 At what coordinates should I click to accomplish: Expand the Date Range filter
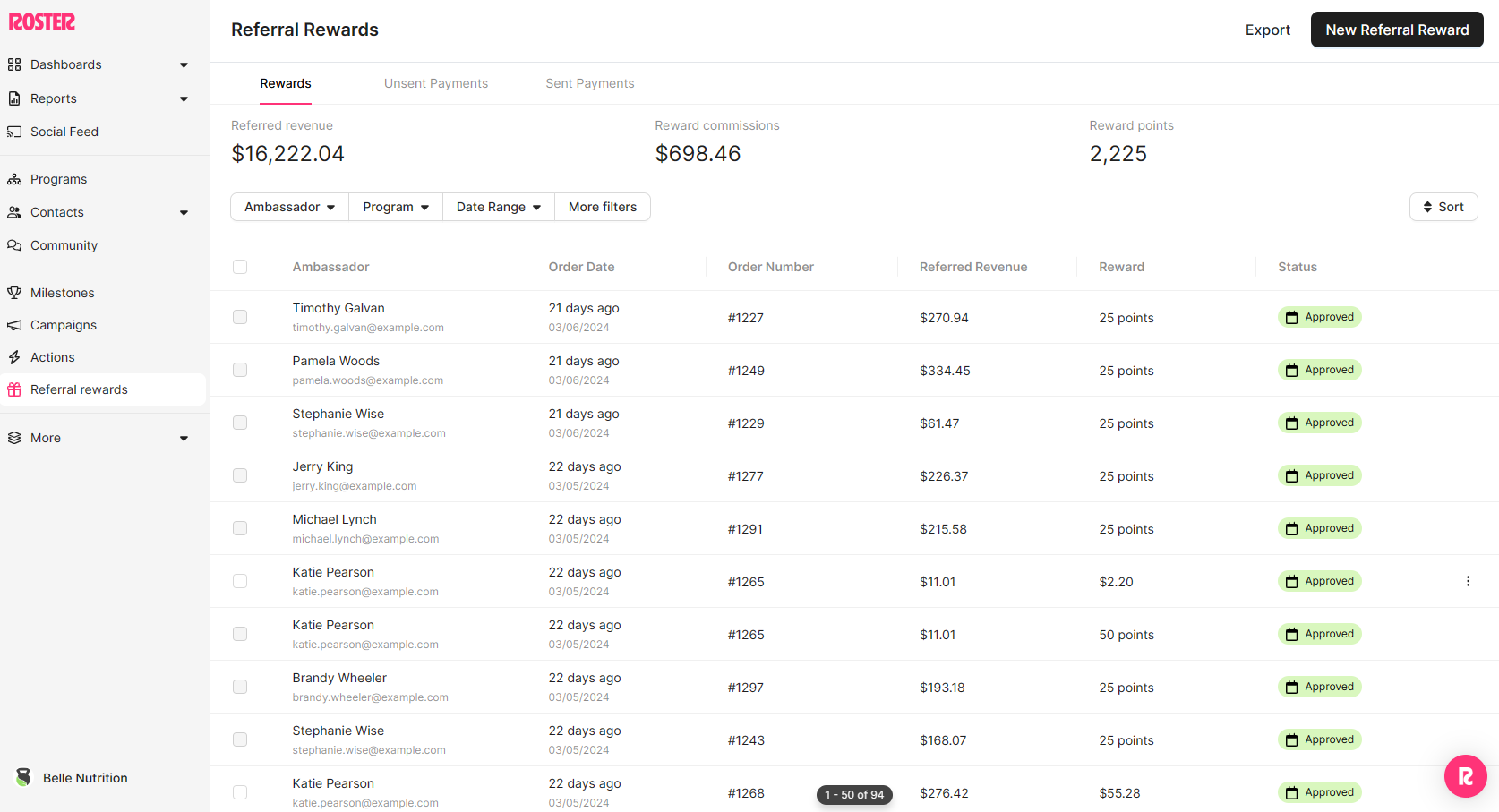498,207
